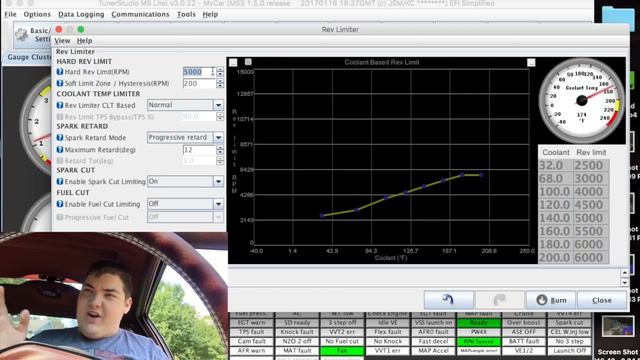The height and width of the screenshot is (360, 640).
Task: Click second small icon in graph header
Action: click(x=248, y=62)
